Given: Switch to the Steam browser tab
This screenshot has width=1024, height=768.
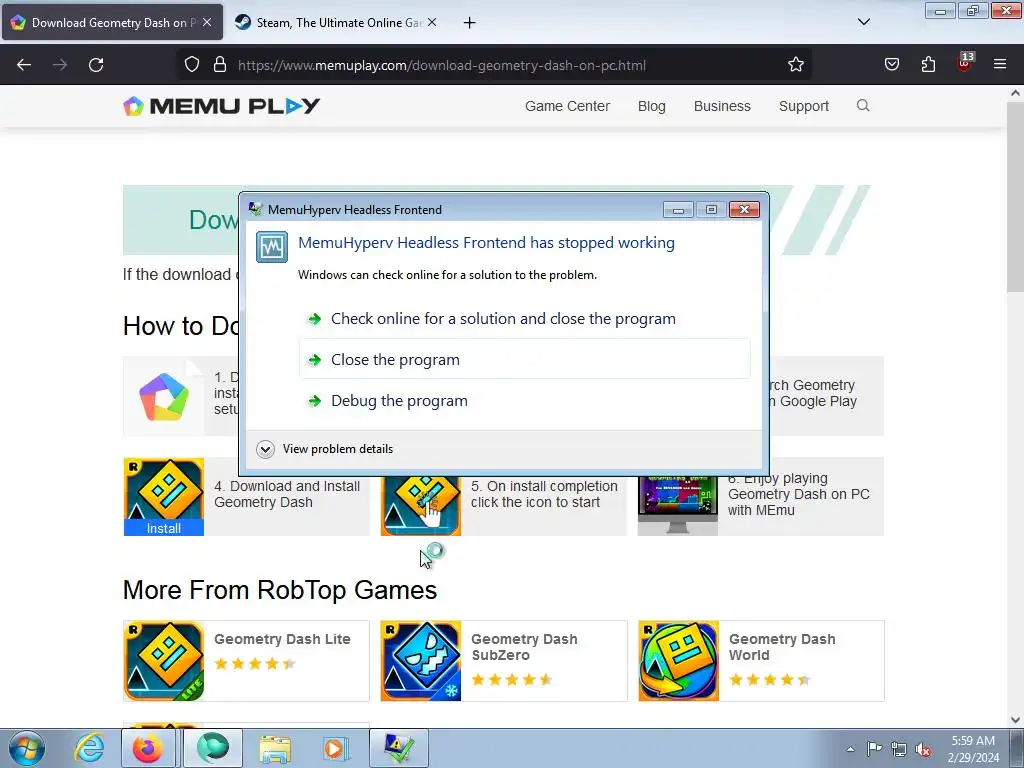Looking at the screenshot, I should [x=336, y=22].
